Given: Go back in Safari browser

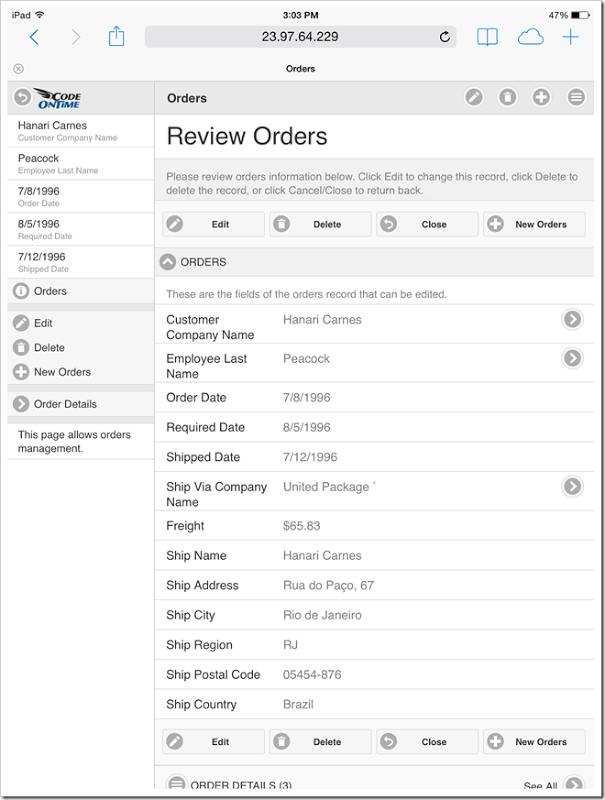Looking at the screenshot, I should [x=34, y=37].
